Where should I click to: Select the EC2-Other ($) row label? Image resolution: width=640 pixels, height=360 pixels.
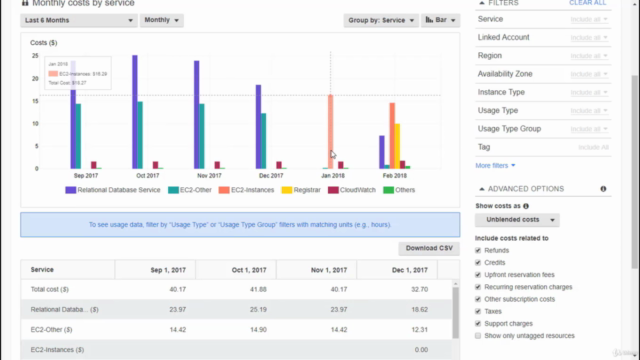[x=51, y=330]
